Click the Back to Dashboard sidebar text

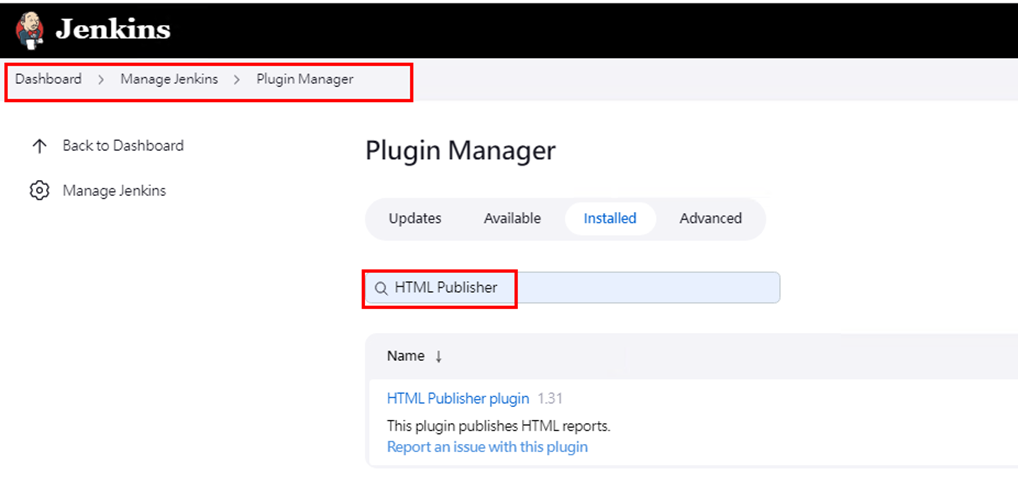point(123,146)
